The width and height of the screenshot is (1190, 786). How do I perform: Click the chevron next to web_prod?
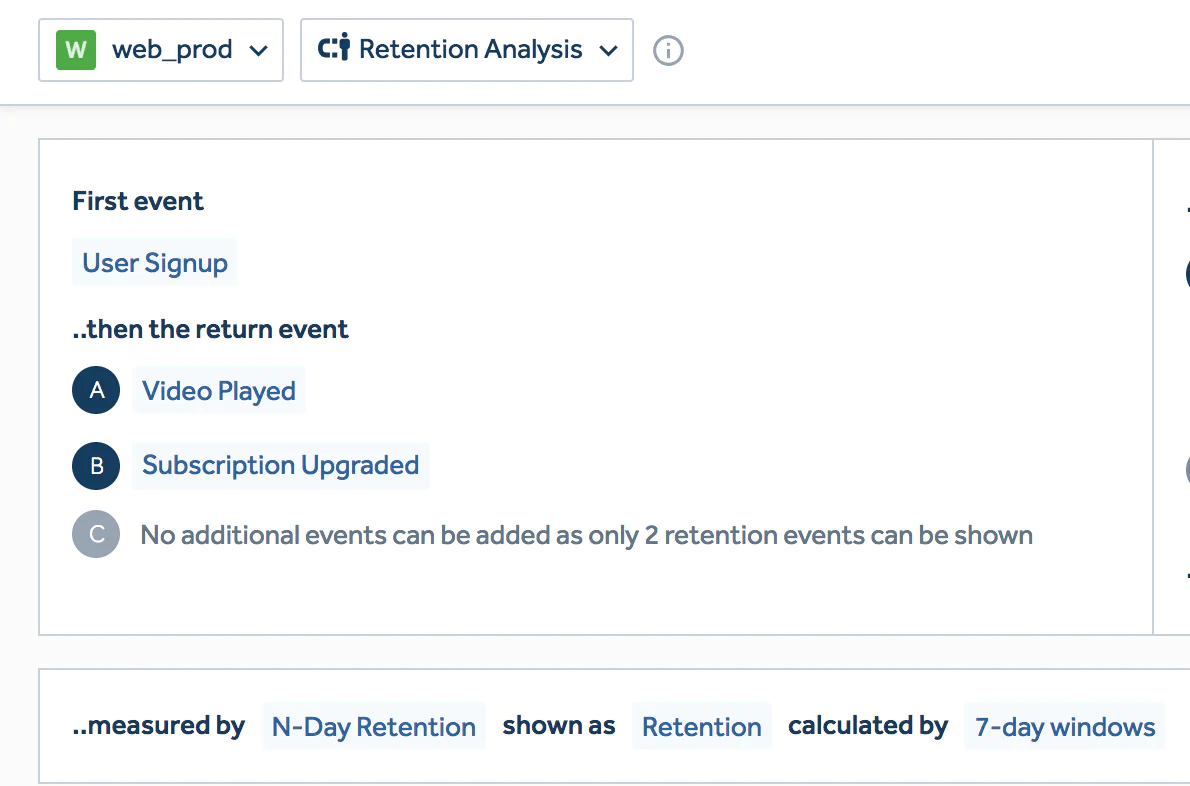(257, 50)
